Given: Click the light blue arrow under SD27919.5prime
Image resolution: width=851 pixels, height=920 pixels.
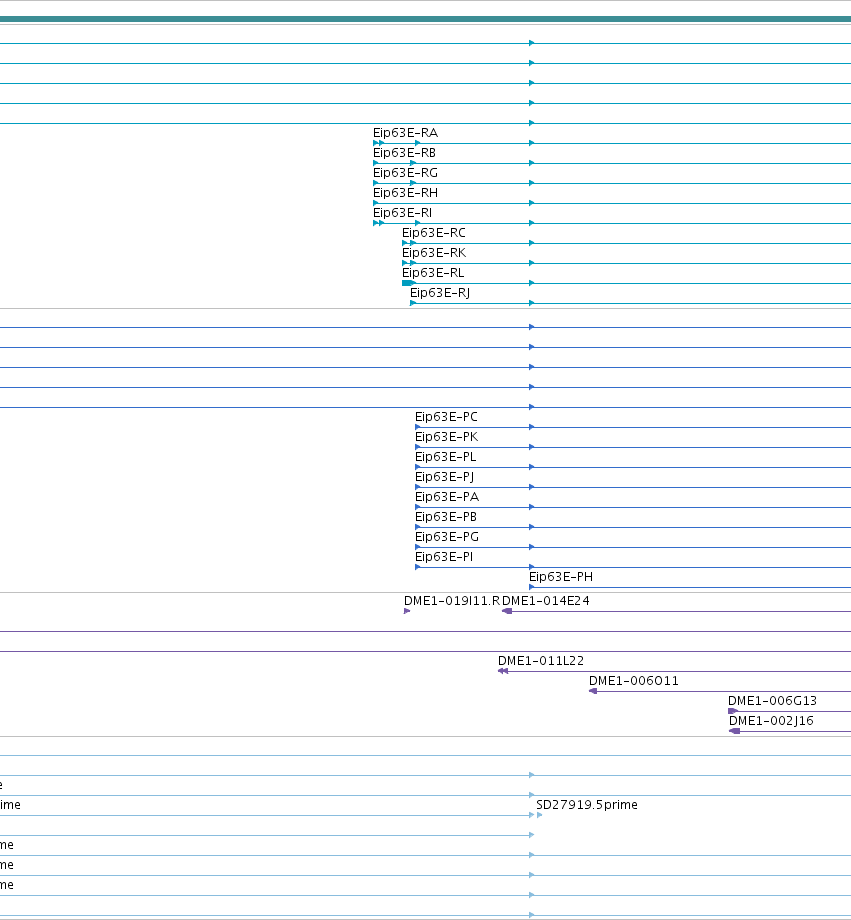Looking at the screenshot, I should tap(539, 815).
